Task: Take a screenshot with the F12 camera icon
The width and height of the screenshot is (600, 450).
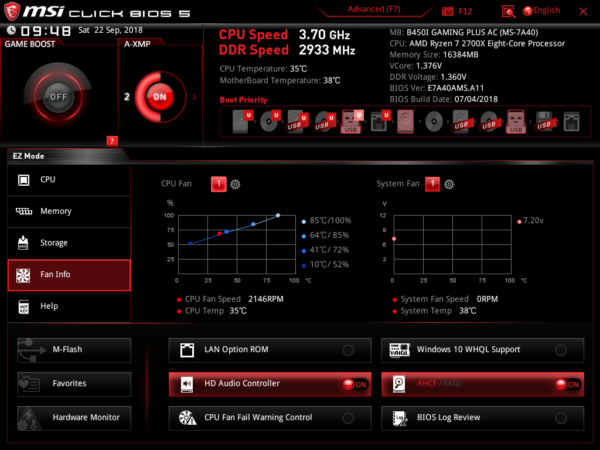Action: click(447, 11)
